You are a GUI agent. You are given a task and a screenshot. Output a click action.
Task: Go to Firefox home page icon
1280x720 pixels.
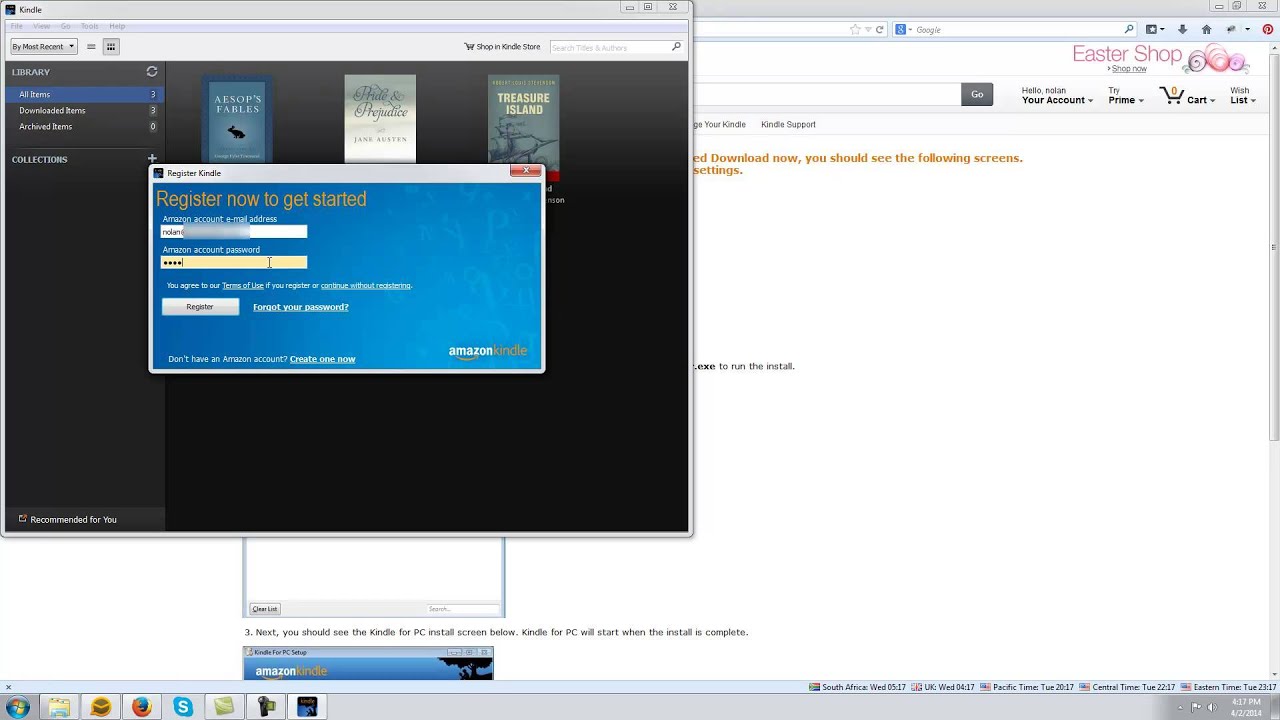(x=1206, y=30)
